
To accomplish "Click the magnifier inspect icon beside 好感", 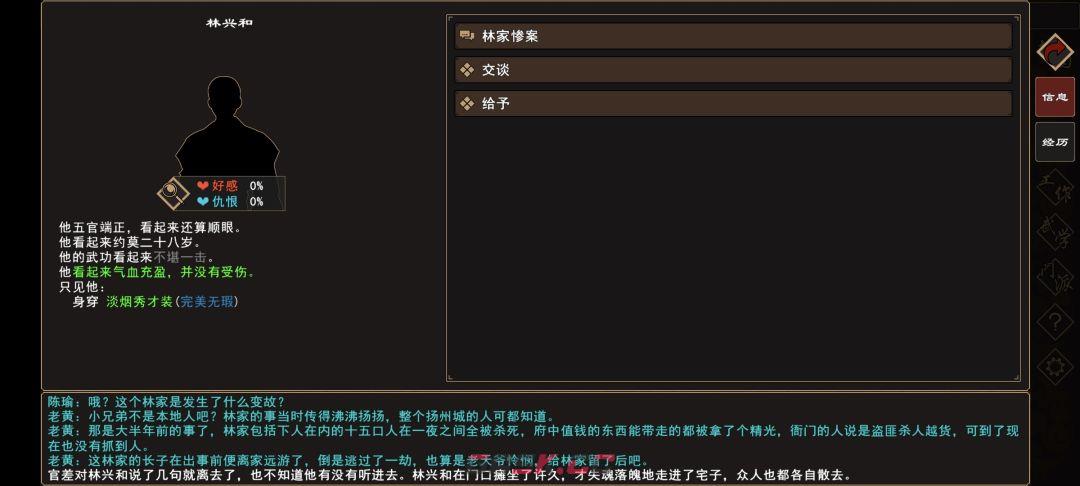I will click(173, 193).
